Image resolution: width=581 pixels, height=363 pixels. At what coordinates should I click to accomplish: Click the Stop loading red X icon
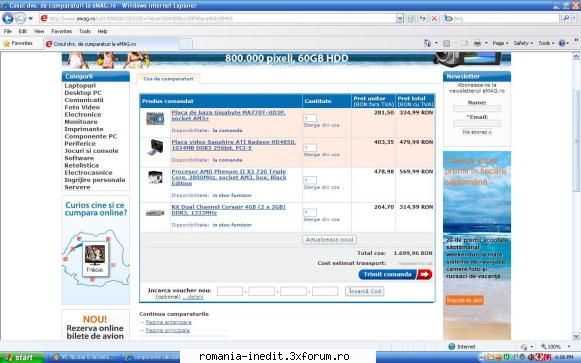tap(435, 18)
